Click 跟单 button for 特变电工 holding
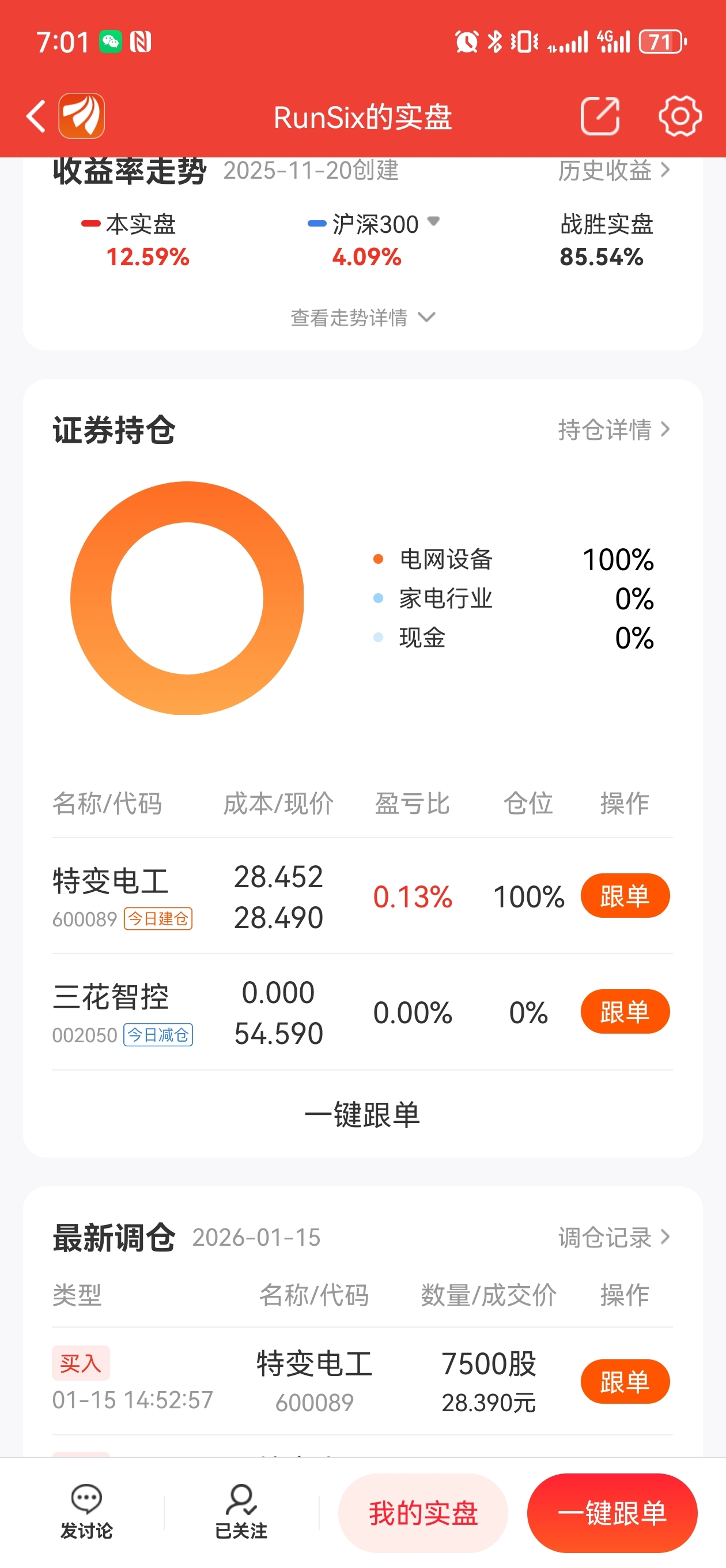This screenshot has height=1568, width=726. coord(625,895)
